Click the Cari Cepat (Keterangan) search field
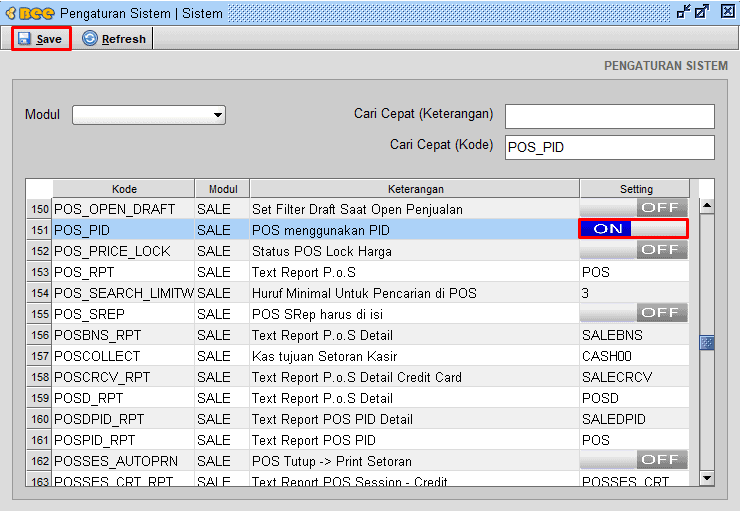Image resolution: width=740 pixels, height=511 pixels. coord(609,116)
